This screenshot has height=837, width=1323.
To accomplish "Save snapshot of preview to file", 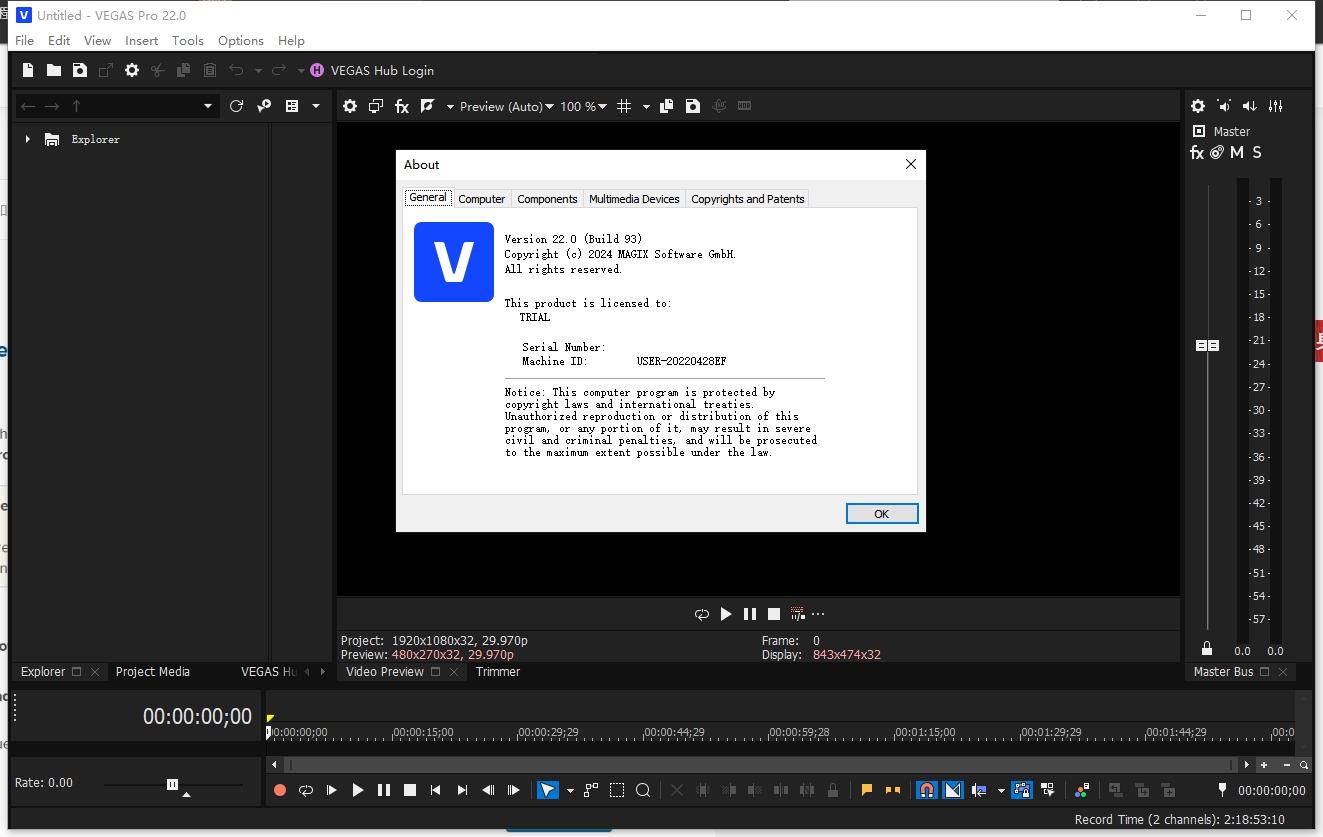I will (693, 106).
